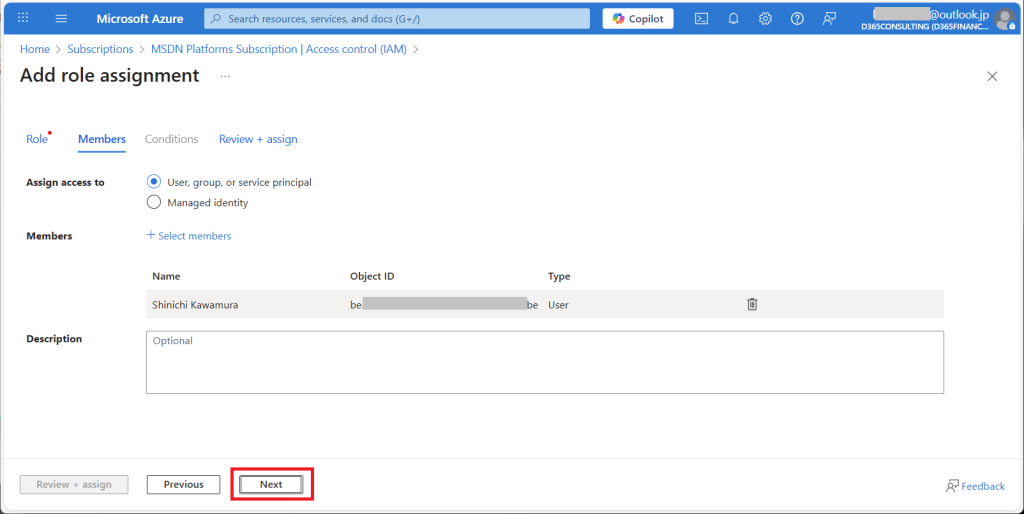
Task: Open the Help question mark icon
Action: (x=797, y=18)
